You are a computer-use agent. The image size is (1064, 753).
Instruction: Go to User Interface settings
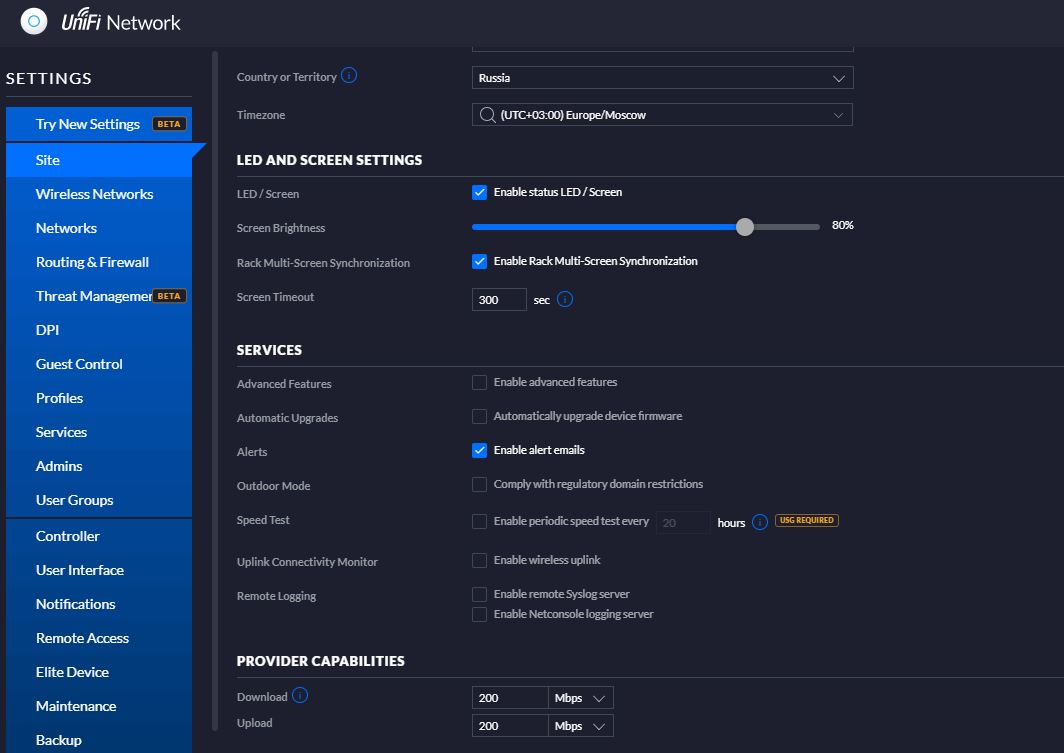pyautogui.click(x=99, y=570)
